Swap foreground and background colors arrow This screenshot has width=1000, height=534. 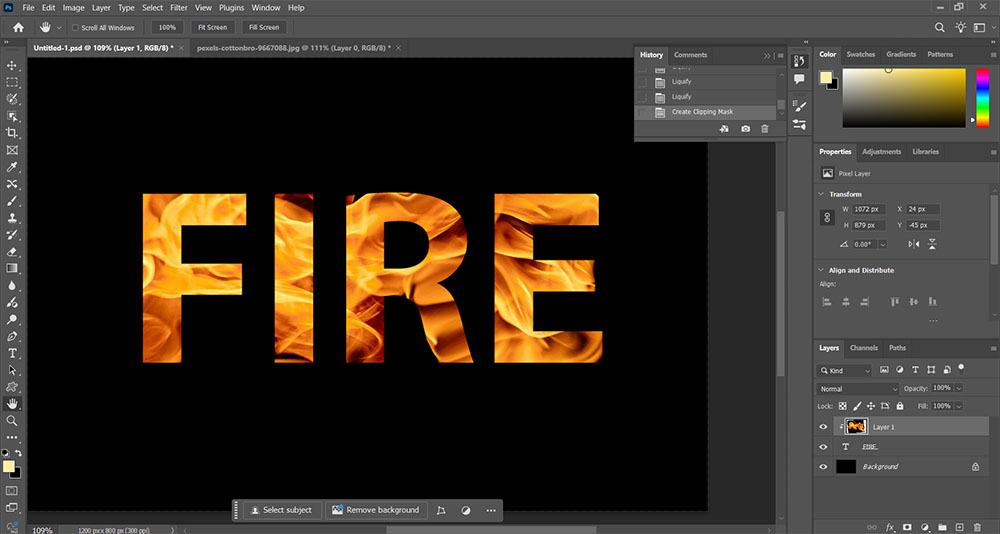pyautogui.click(x=18, y=453)
